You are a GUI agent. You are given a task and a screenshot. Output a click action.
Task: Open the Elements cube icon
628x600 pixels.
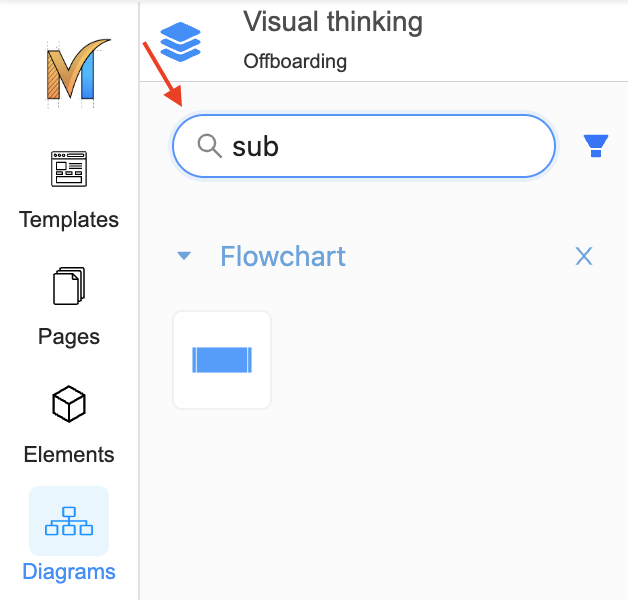pyautogui.click(x=69, y=405)
